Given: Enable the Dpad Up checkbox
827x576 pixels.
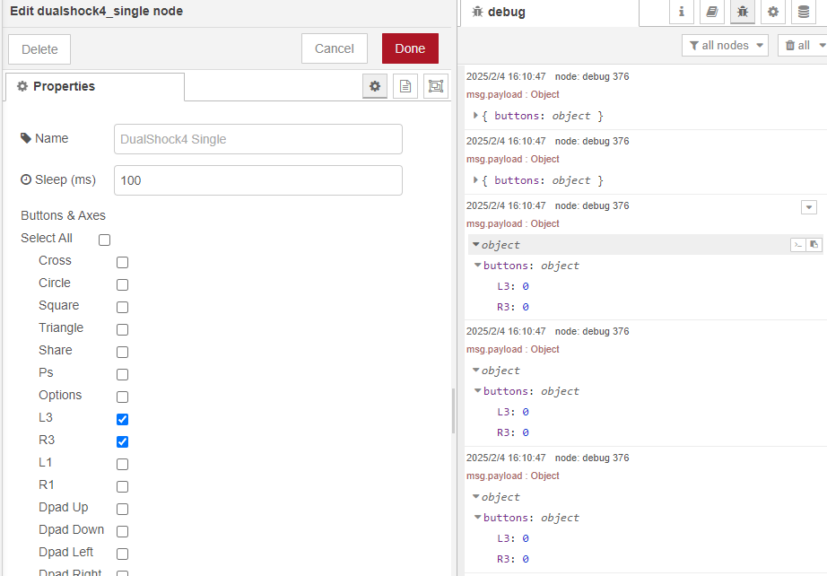Looking at the screenshot, I should [122, 509].
